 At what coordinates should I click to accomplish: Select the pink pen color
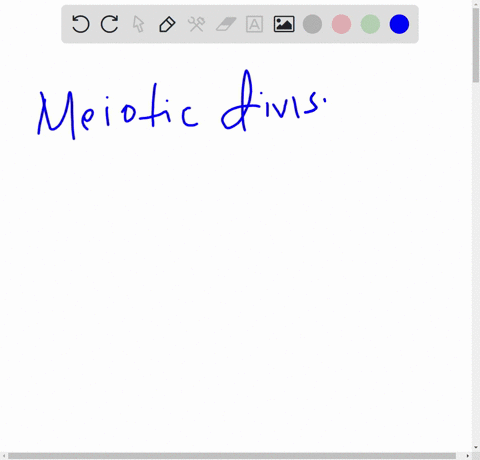pyautogui.click(x=341, y=24)
